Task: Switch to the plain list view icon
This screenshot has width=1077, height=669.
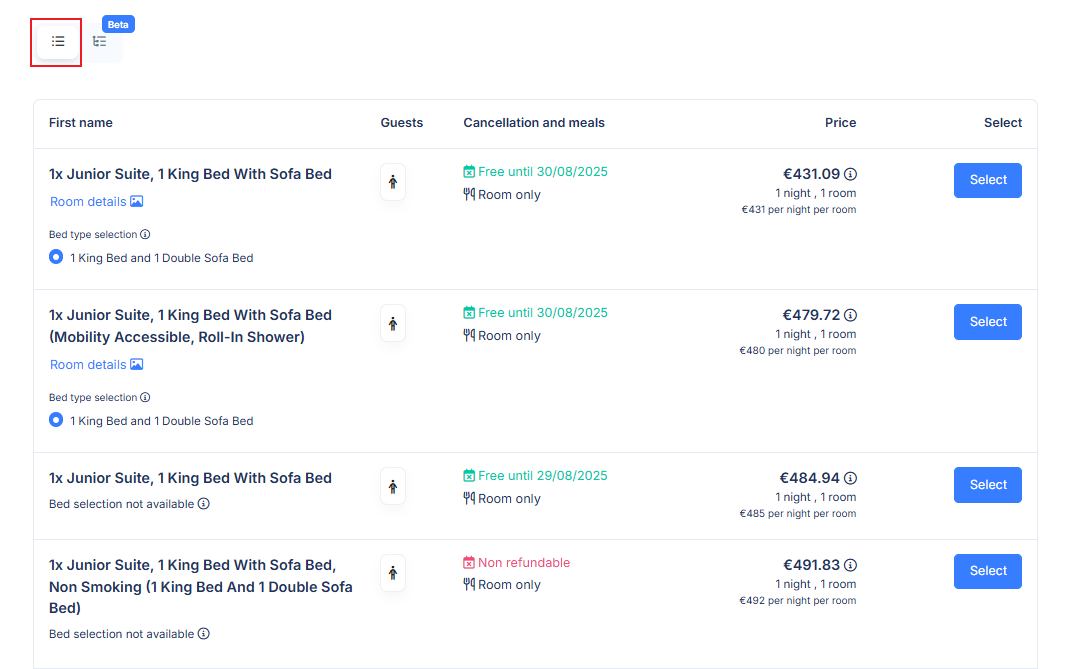Action: (58, 41)
